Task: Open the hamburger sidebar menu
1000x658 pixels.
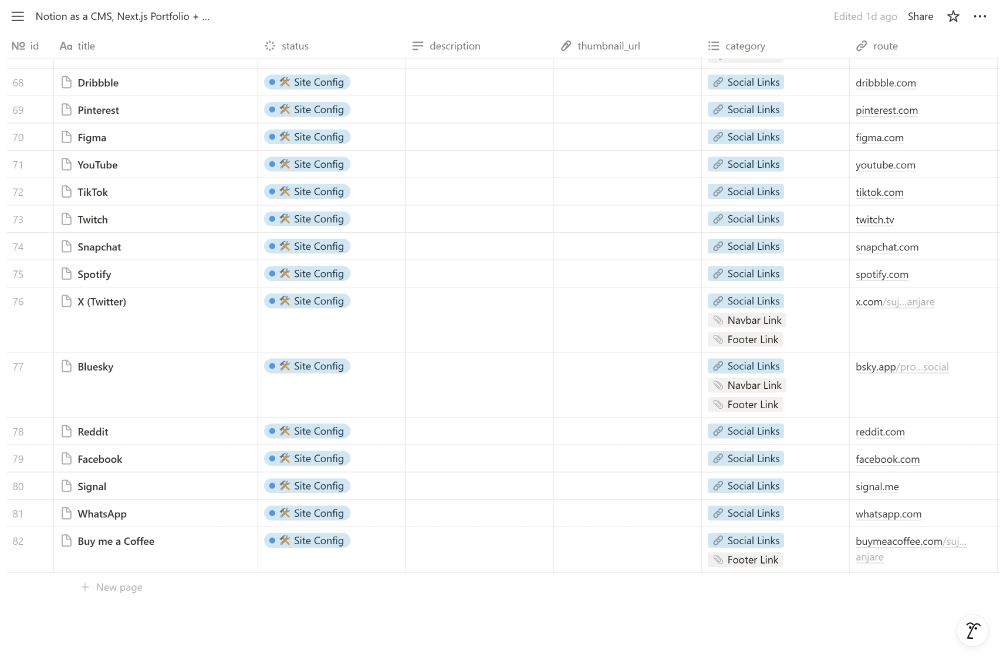Action: (x=18, y=17)
